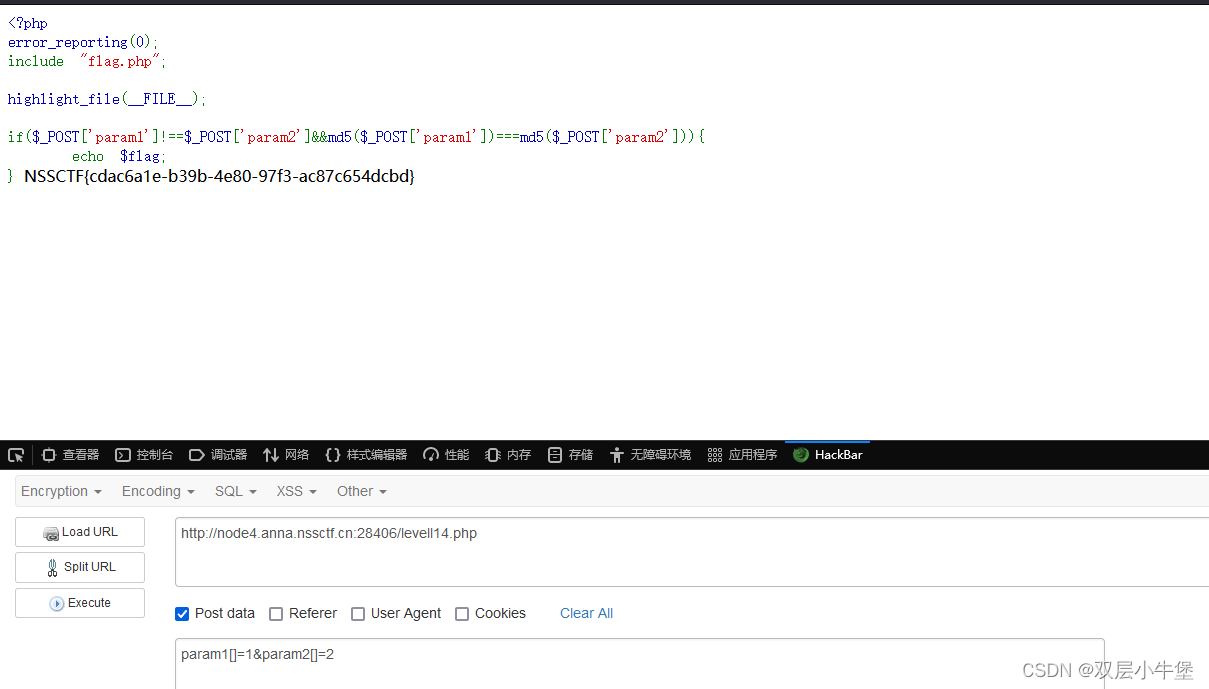Image resolution: width=1209 pixels, height=689 pixels.
Task: Click the Clear All link
Action: point(586,613)
